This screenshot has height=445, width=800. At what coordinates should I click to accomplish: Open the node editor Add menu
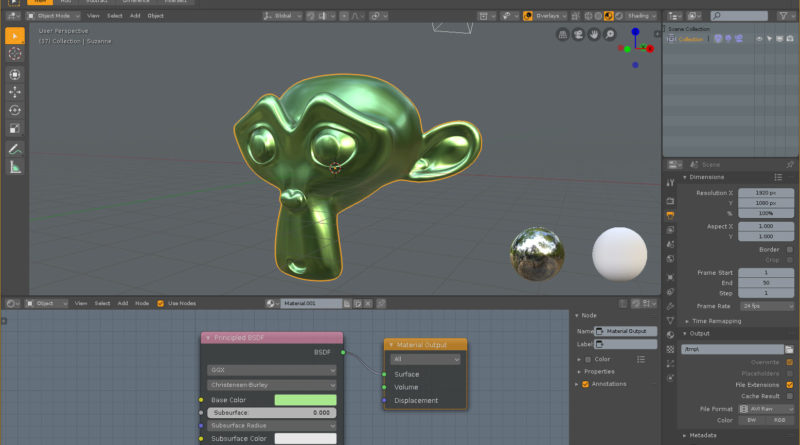(122, 303)
